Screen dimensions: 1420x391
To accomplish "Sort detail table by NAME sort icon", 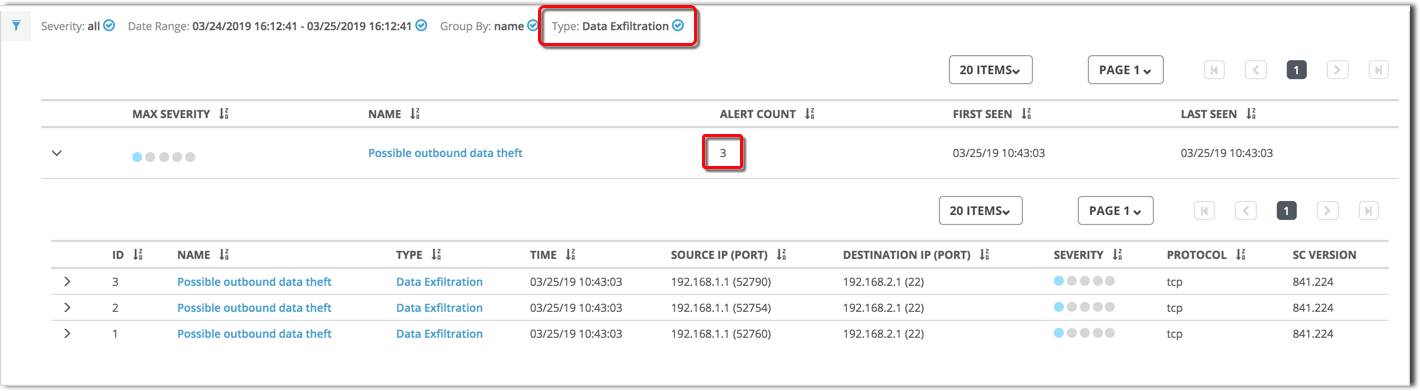I will [x=223, y=256].
